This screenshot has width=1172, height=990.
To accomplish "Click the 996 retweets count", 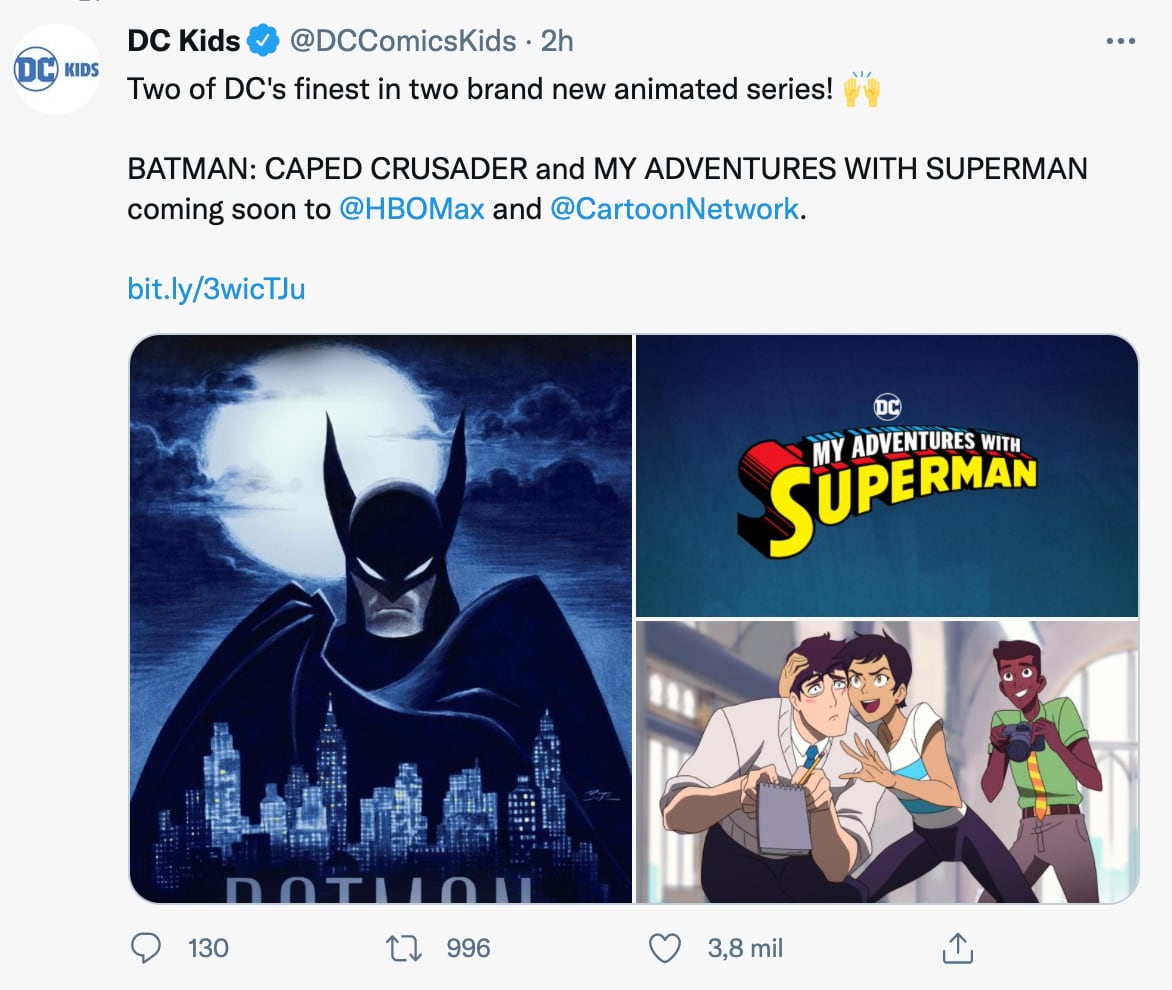I will click(468, 948).
